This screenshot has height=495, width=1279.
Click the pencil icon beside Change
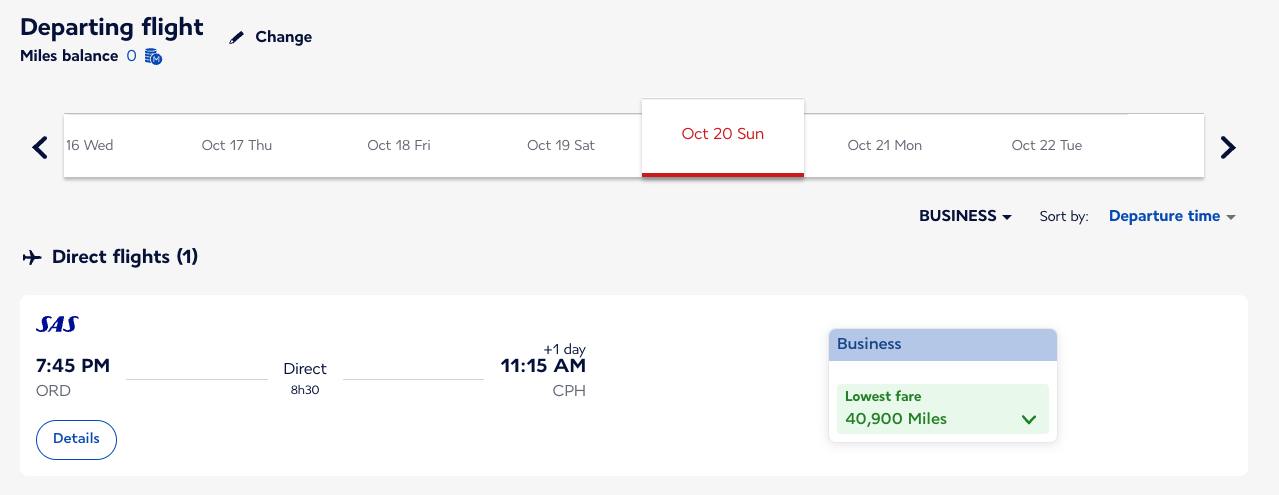237,37
